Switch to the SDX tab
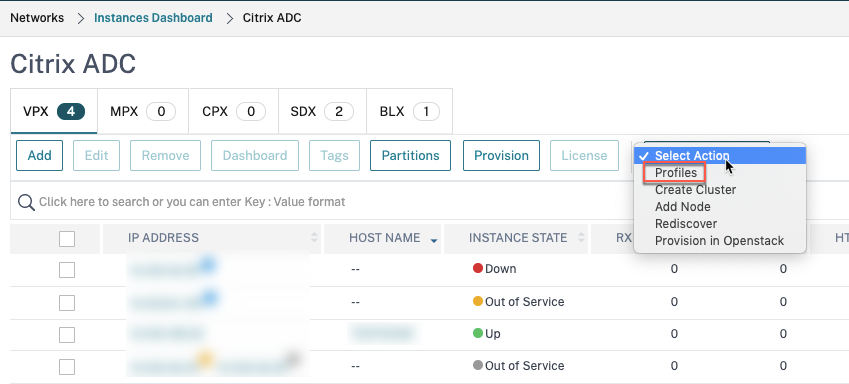The width and height of the screenshot is (849, 384). pyautogui.click(x=322, y=112)
